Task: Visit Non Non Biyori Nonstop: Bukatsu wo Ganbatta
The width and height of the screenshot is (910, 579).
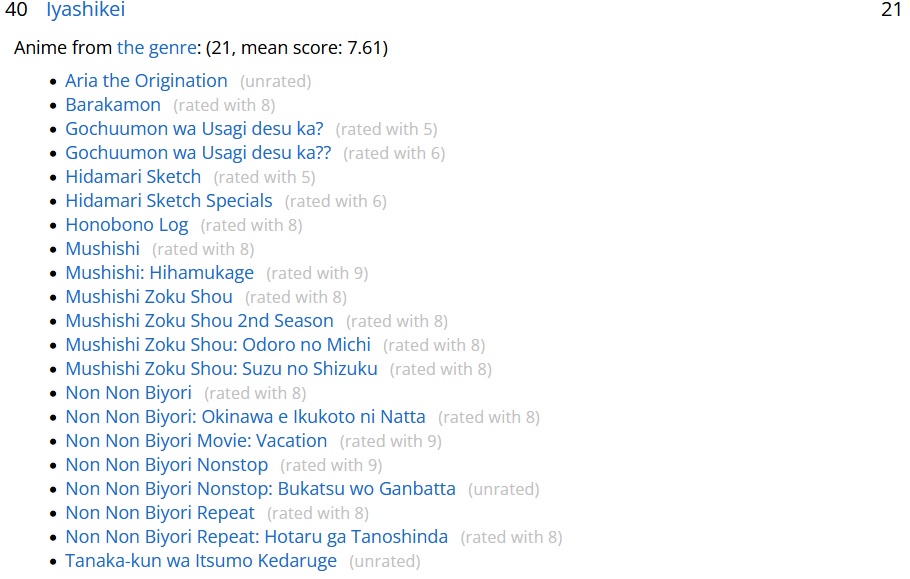Action: 261,489
